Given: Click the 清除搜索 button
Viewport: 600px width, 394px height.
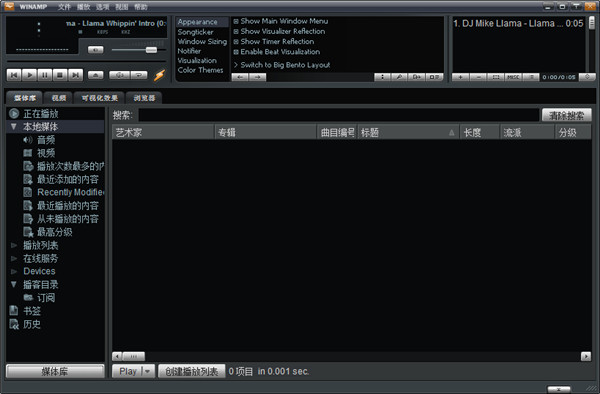Looking at the screenshot, I should 567,115.
